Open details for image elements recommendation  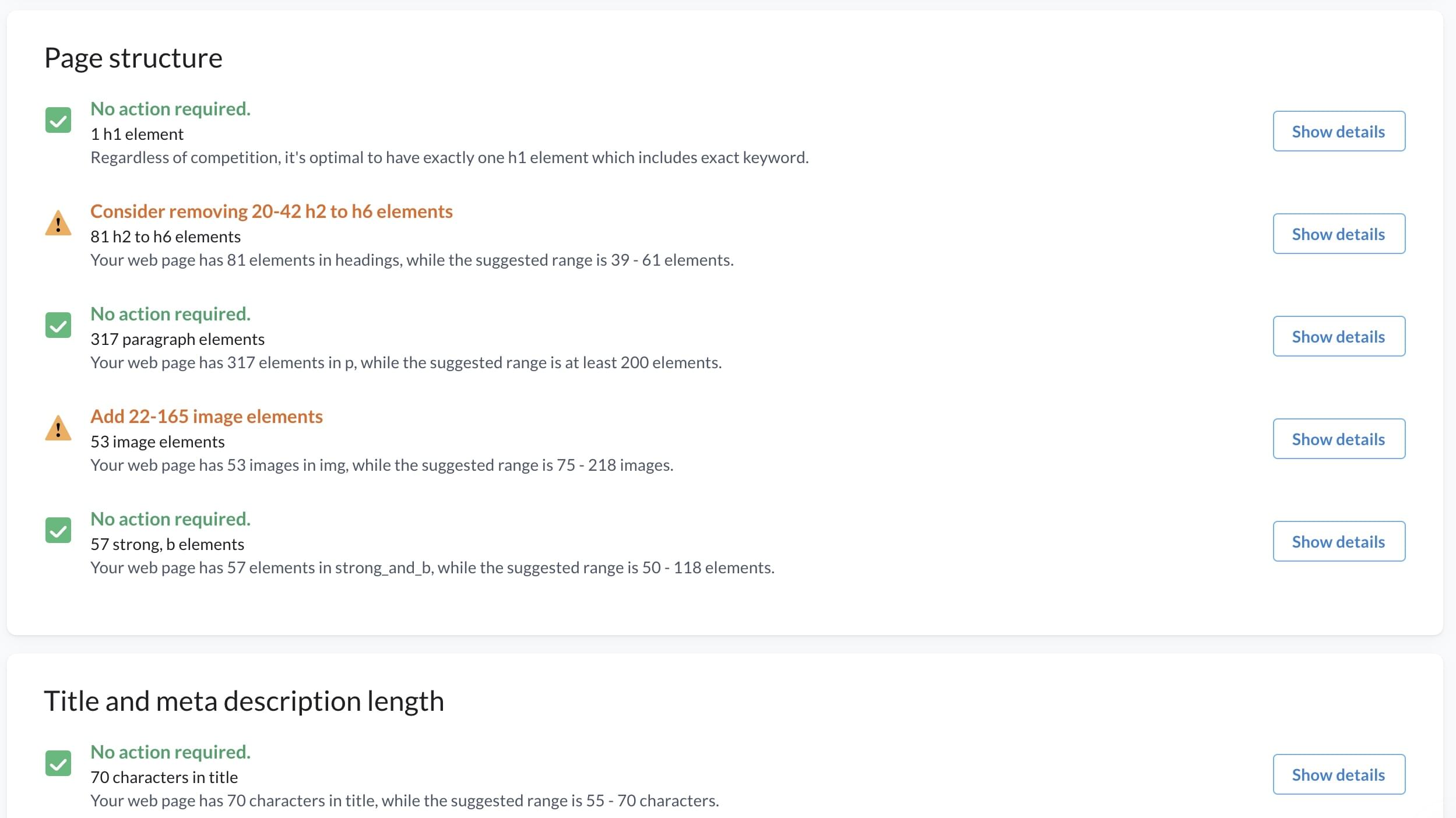[1338, 439]
